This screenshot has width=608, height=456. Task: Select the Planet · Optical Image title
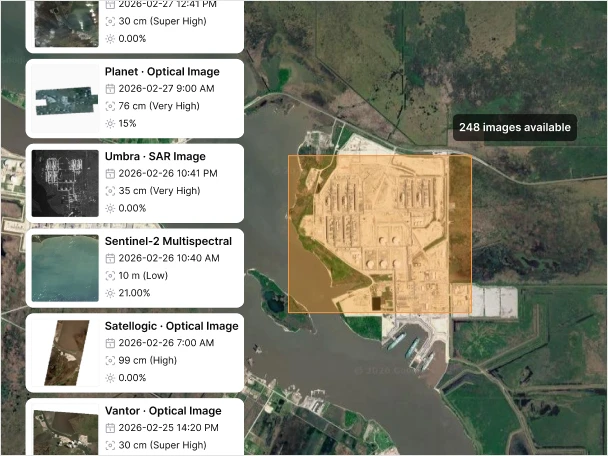coord(162,72)
